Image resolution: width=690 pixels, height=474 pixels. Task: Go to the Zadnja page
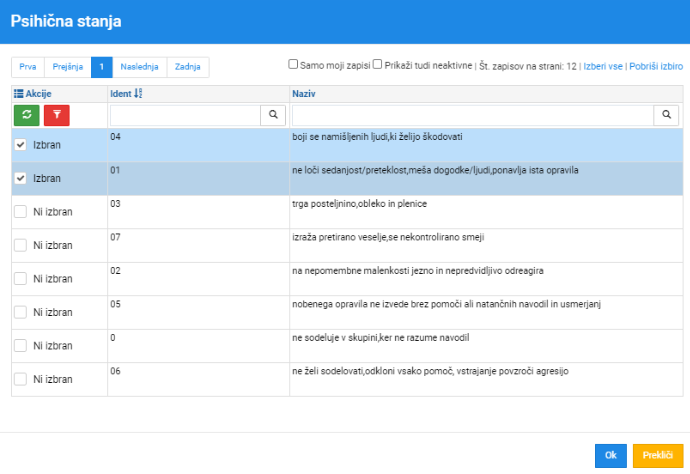point(187,67)
